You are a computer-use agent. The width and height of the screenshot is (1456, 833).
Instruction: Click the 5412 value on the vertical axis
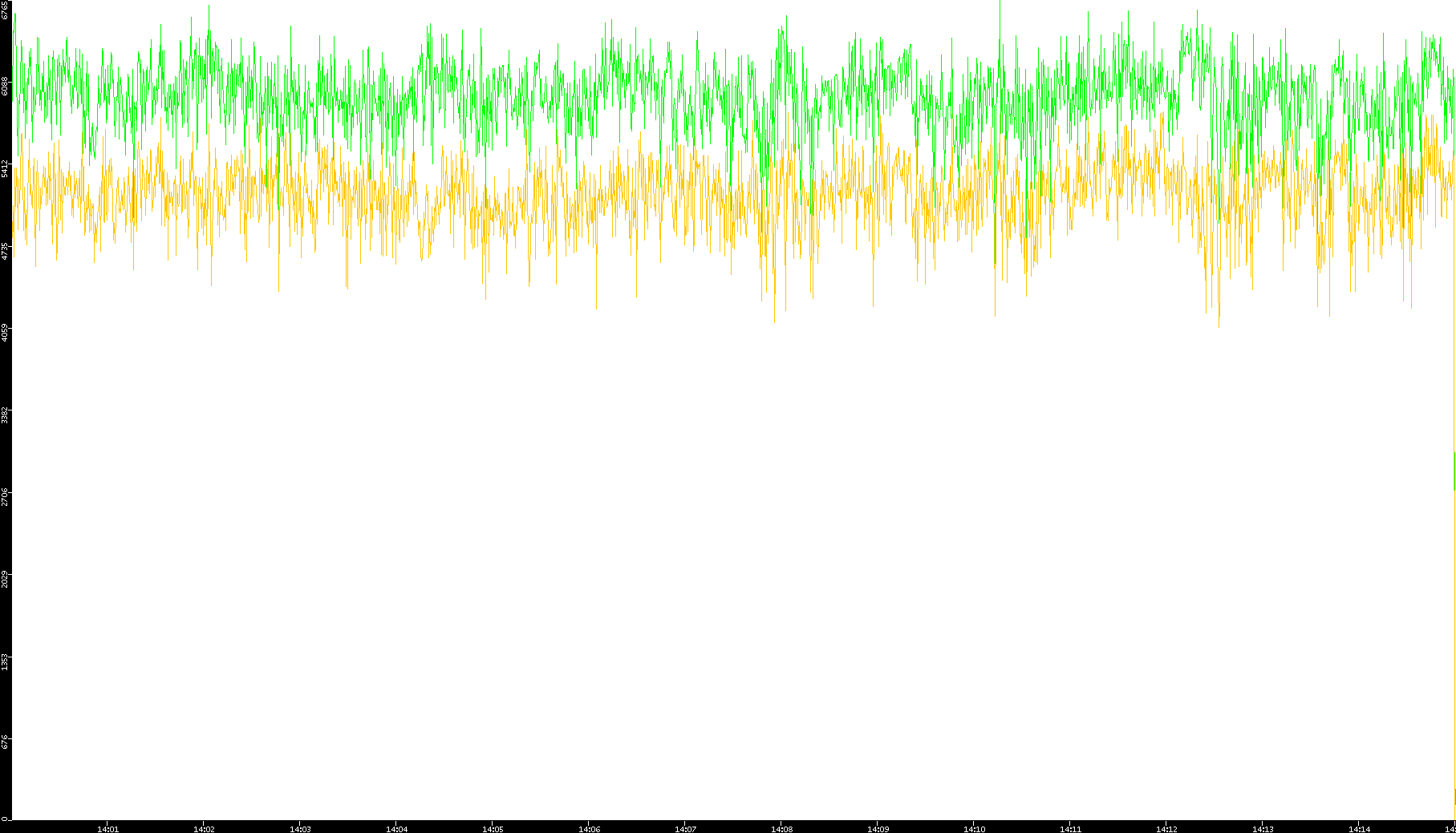pos(5,168)
